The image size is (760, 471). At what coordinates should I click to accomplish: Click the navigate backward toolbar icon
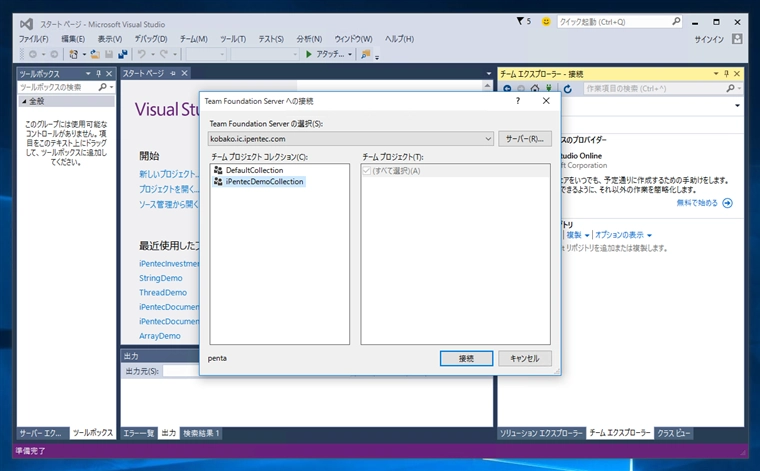33,54
